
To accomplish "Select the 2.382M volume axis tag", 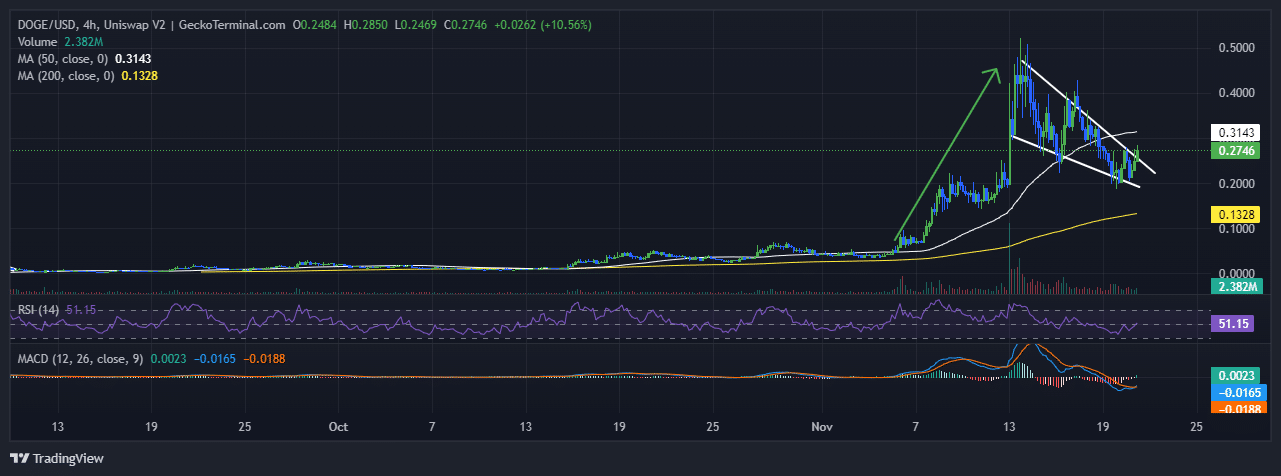I will point(1237,287).
